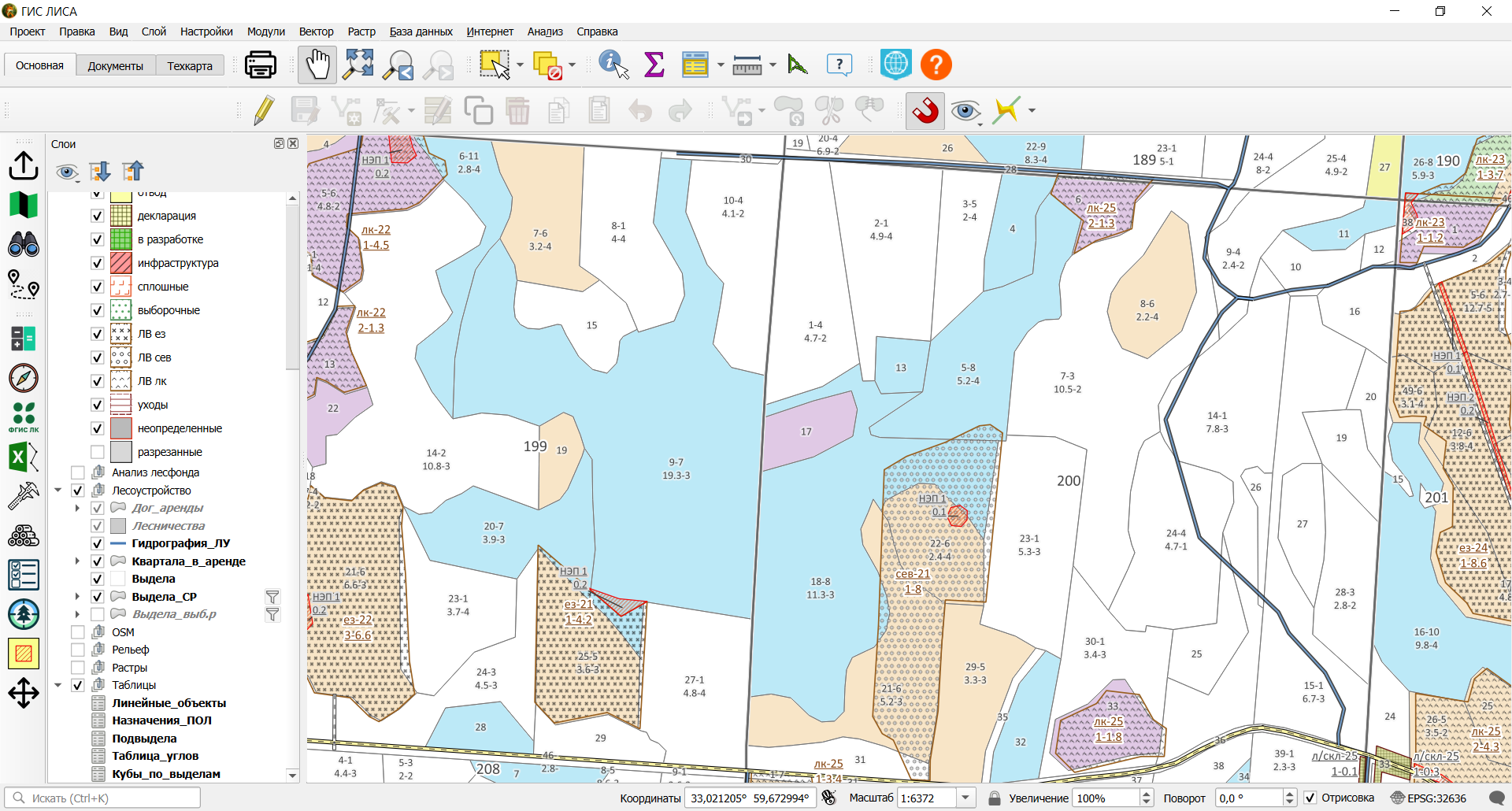Collapse the Лесоустройство group
This screenshot has width=1512, height=811.
point(58,491)
